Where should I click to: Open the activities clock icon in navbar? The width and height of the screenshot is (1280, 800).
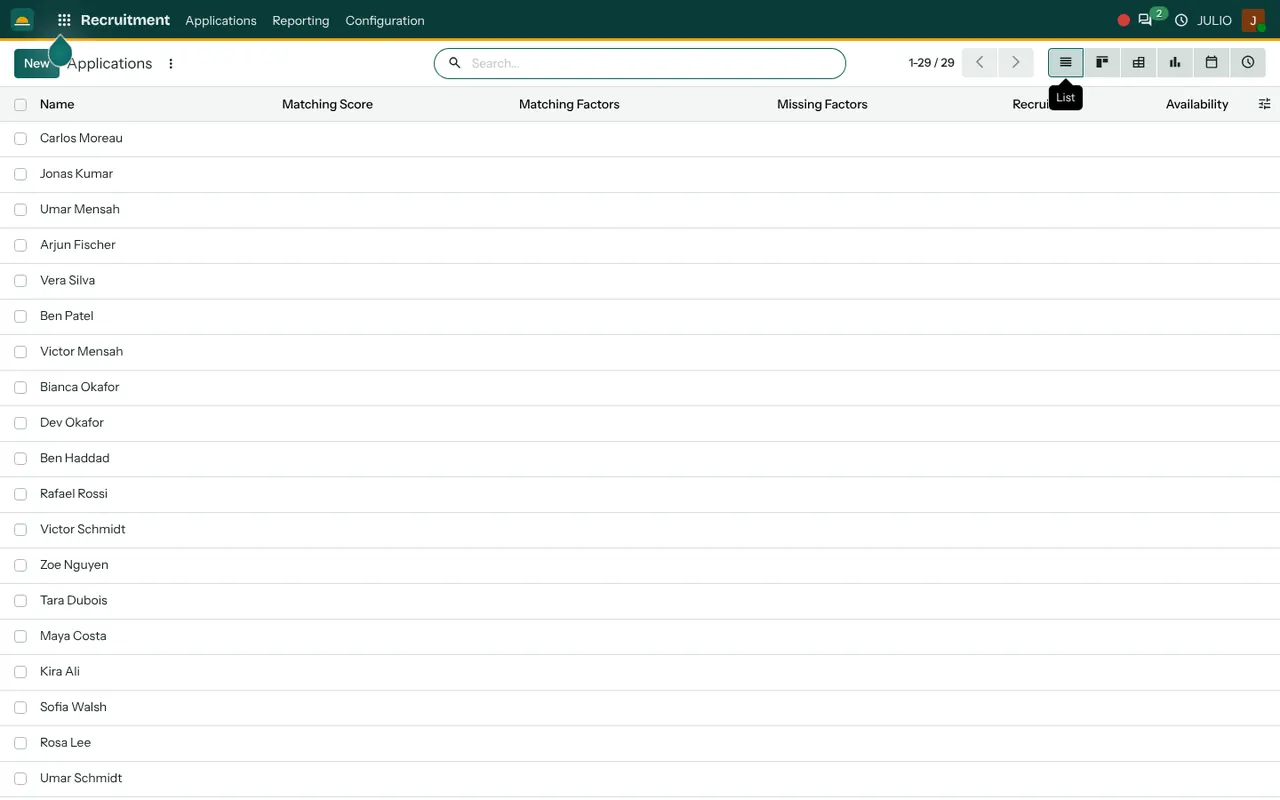(x=1181, y=20)
